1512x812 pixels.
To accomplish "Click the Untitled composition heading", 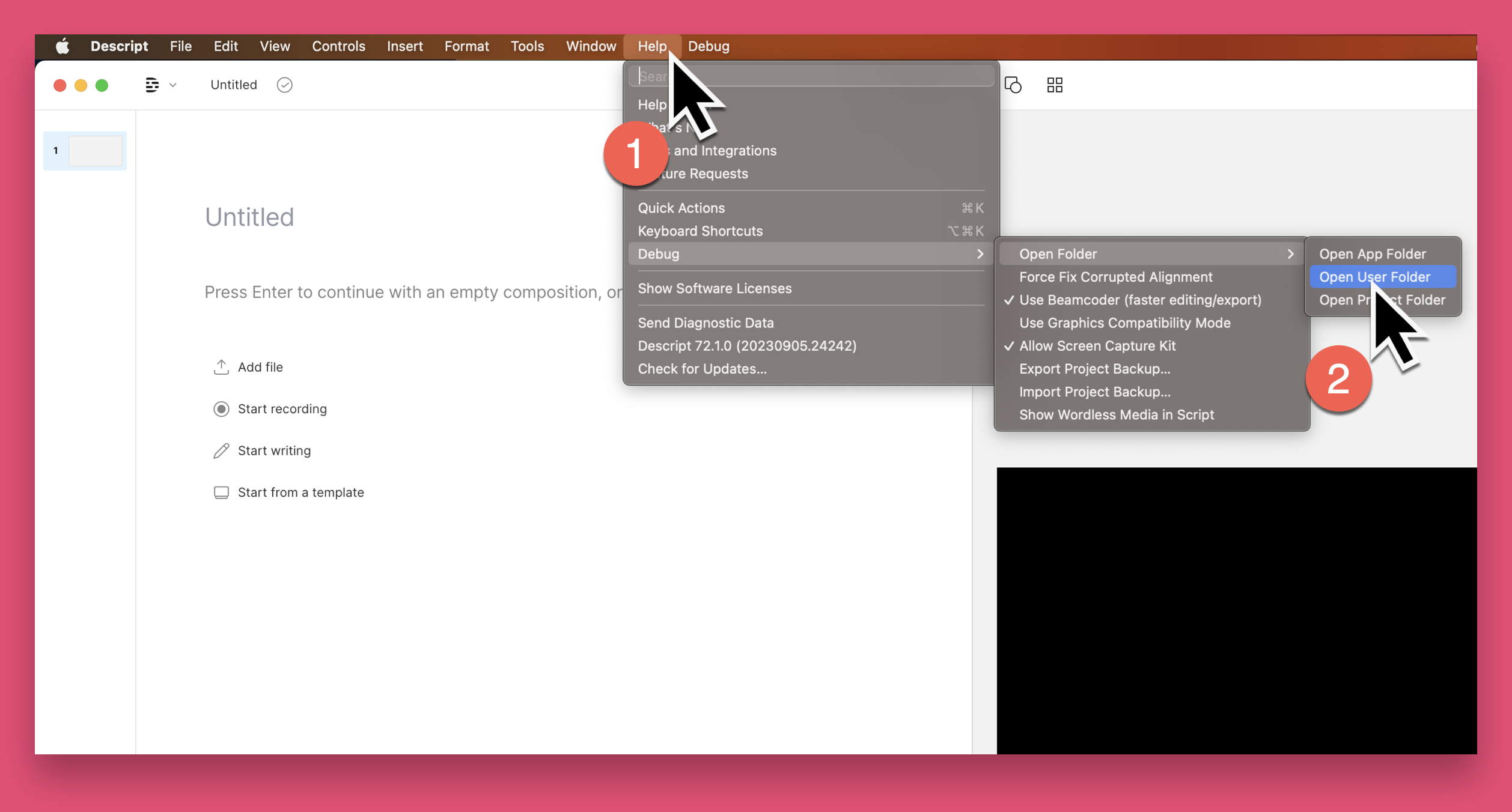I will tap(249, 217).
